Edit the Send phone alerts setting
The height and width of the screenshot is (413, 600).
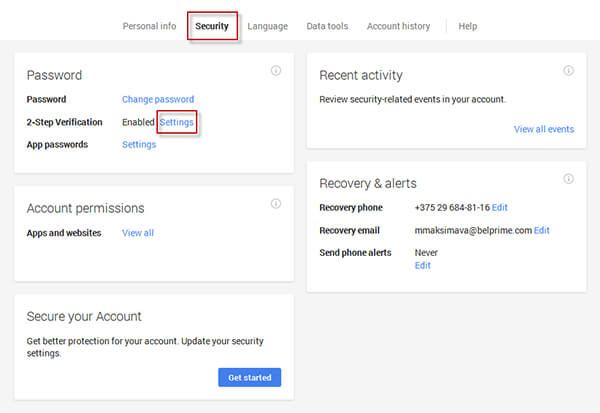[422, 266]
